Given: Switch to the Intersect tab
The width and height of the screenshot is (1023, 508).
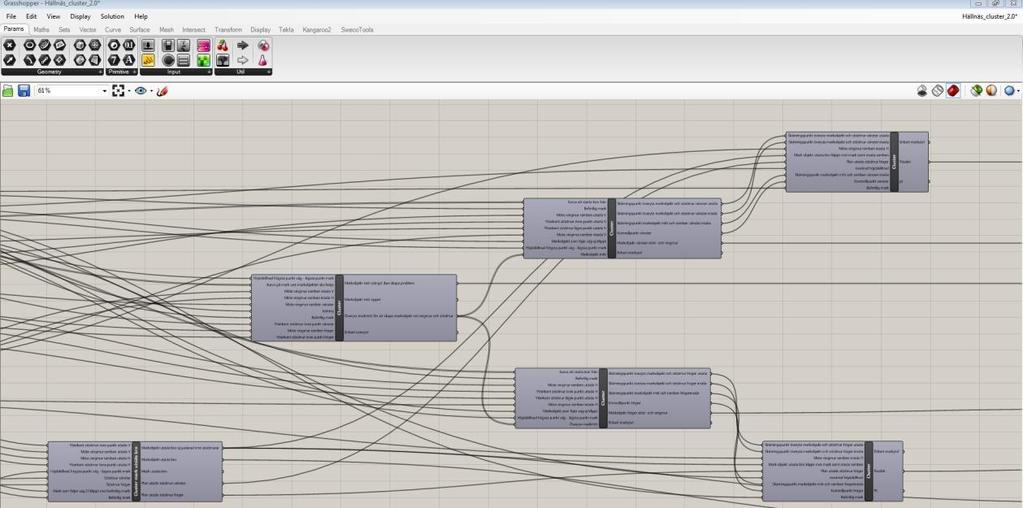Looking at the screenshot, I should (x=194, y=30).
